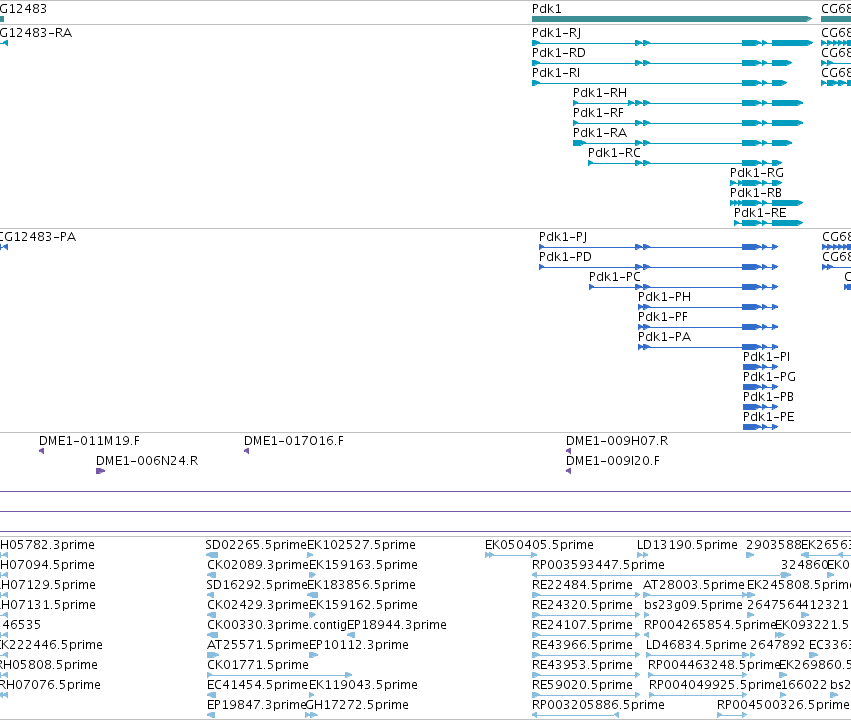This screenshot has height=720, width=851.
Task: Open the RE43966.5prime EST label
Action: tap(582, 645)
